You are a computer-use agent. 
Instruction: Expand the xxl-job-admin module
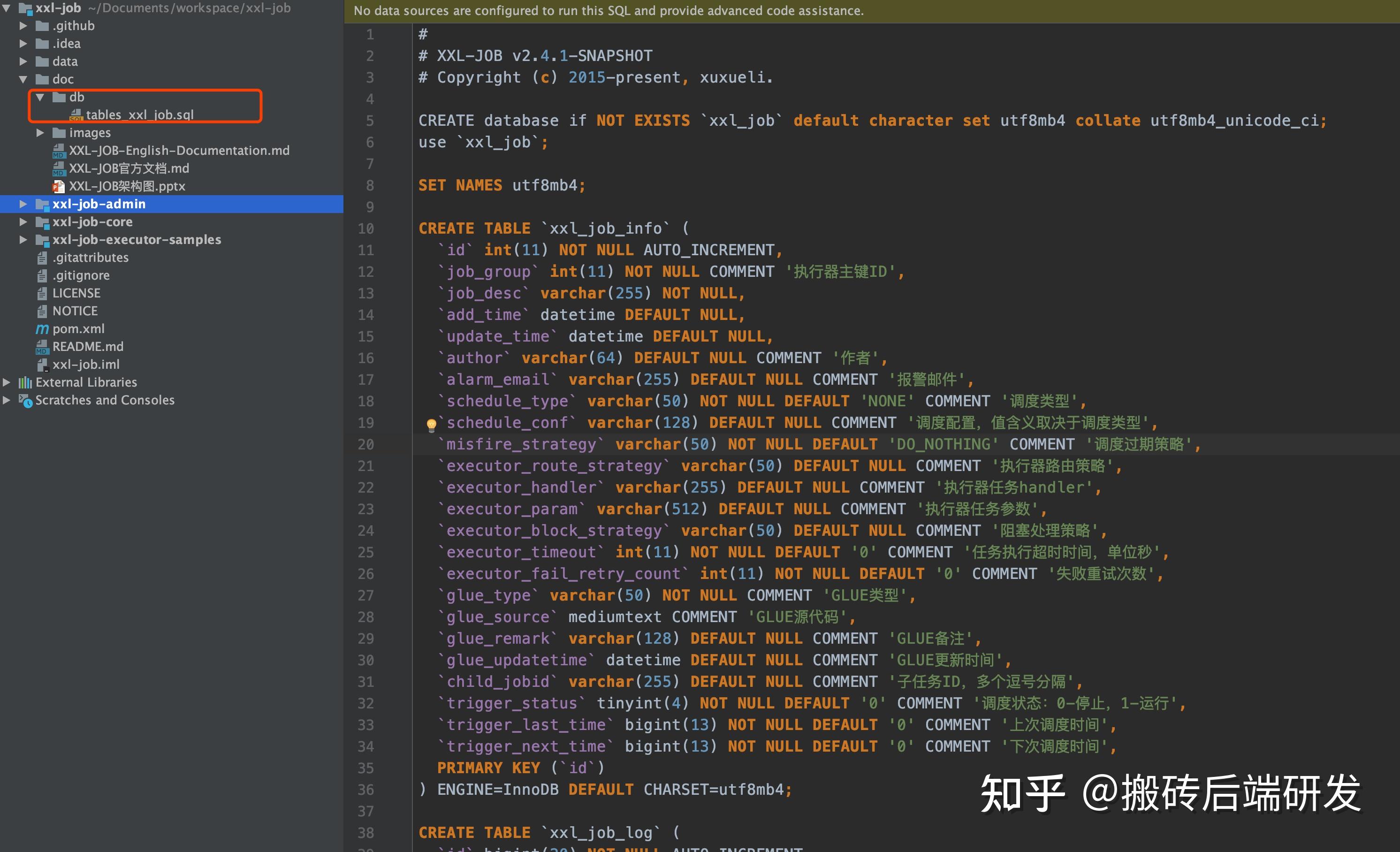tap(23, 204)
